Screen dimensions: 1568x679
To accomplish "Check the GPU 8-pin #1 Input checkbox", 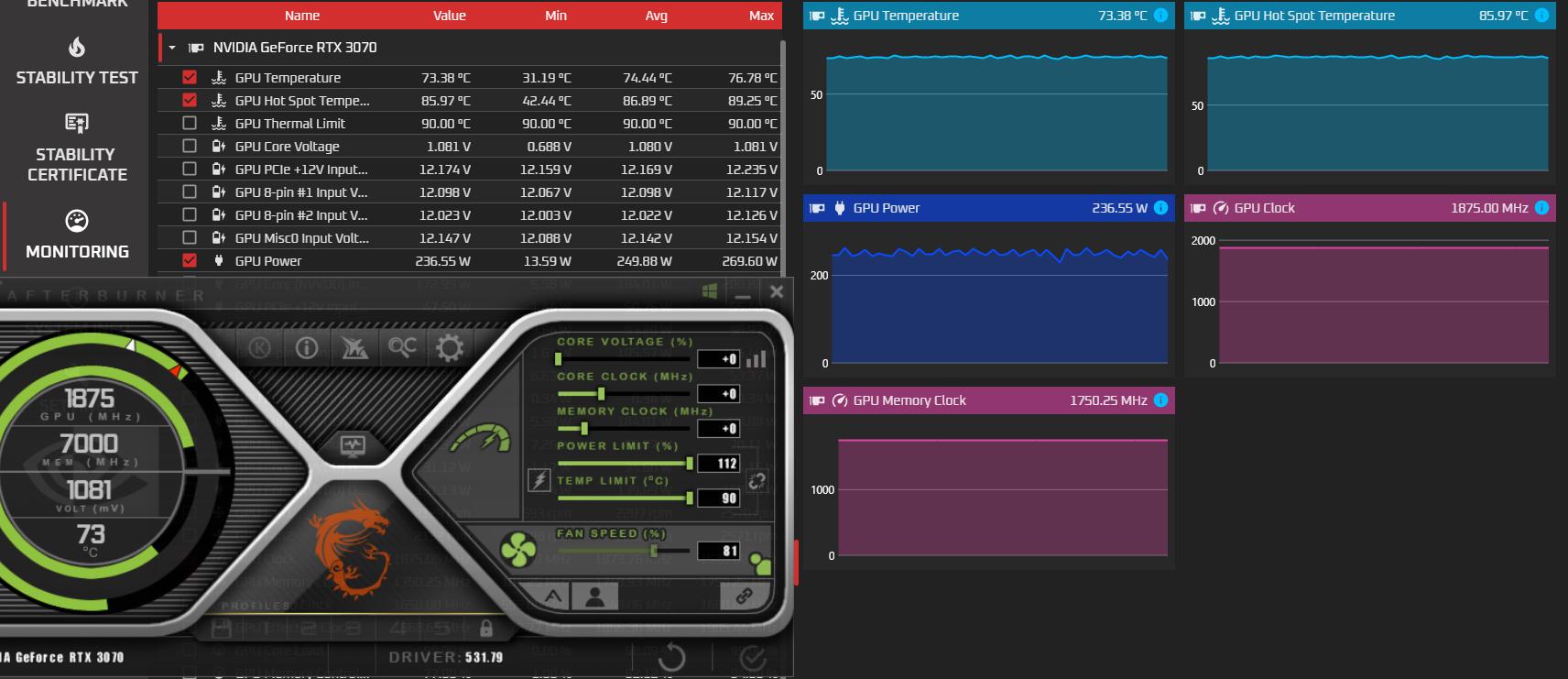I will click(190, 192).
